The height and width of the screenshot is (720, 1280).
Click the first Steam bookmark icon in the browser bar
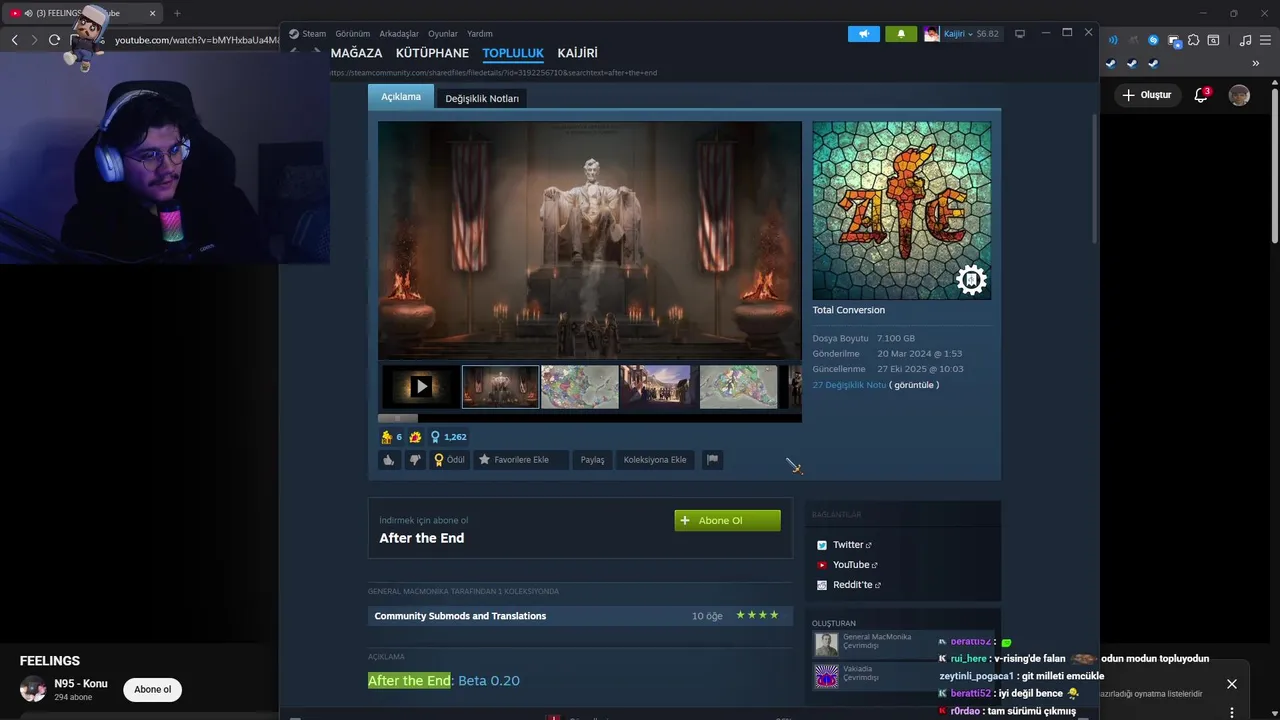(x=1110, y=63)
